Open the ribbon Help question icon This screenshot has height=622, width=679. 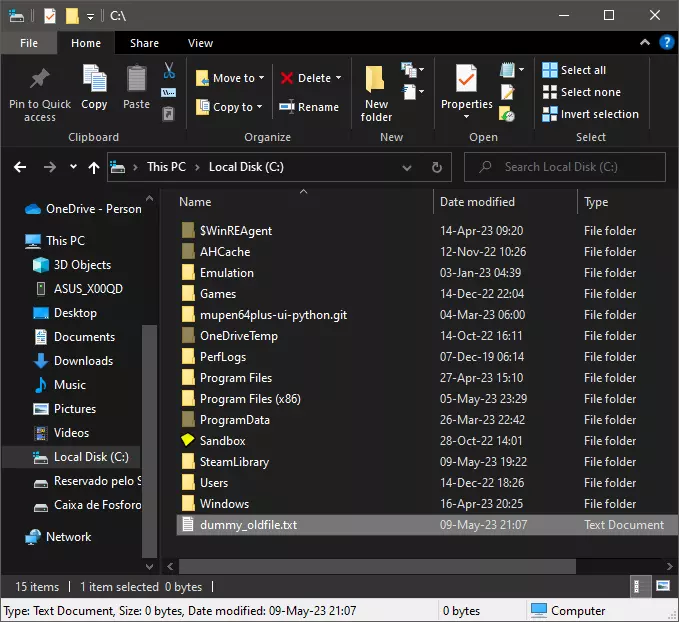[x=665, y=43]
